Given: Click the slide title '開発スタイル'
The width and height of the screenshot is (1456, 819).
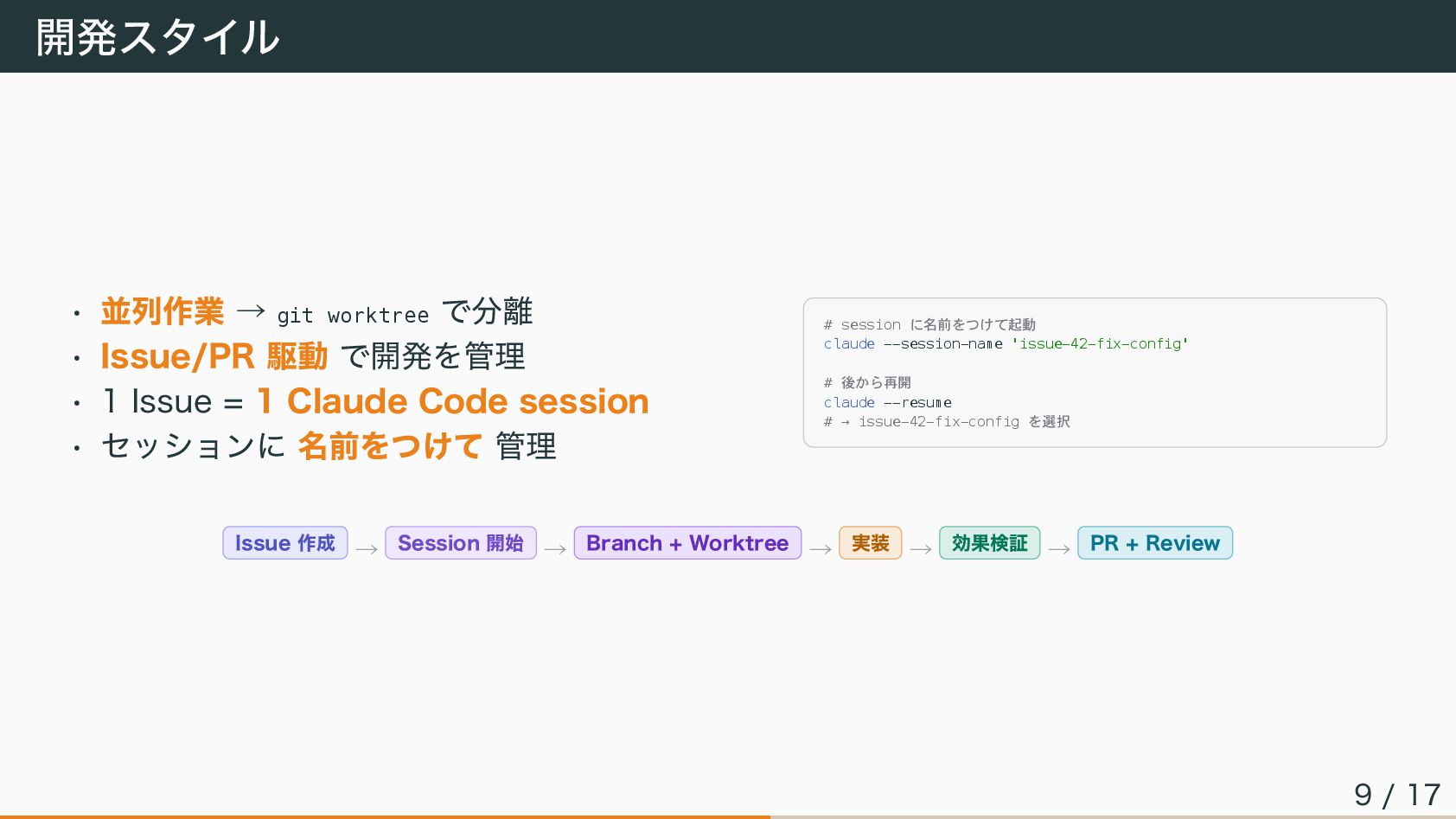Looking at the screenshot, I should point(158,37).
